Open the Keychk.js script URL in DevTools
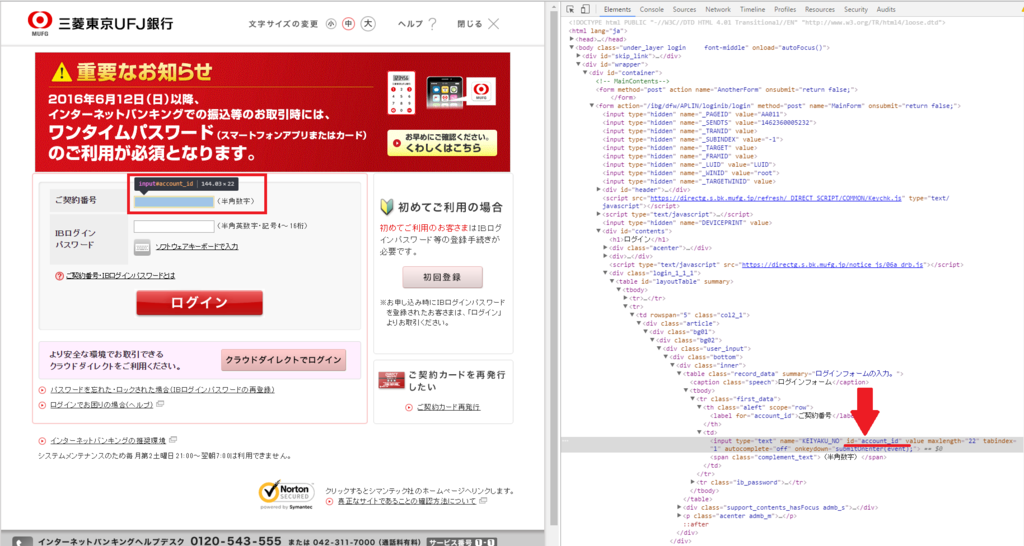 tap(776, 198)
